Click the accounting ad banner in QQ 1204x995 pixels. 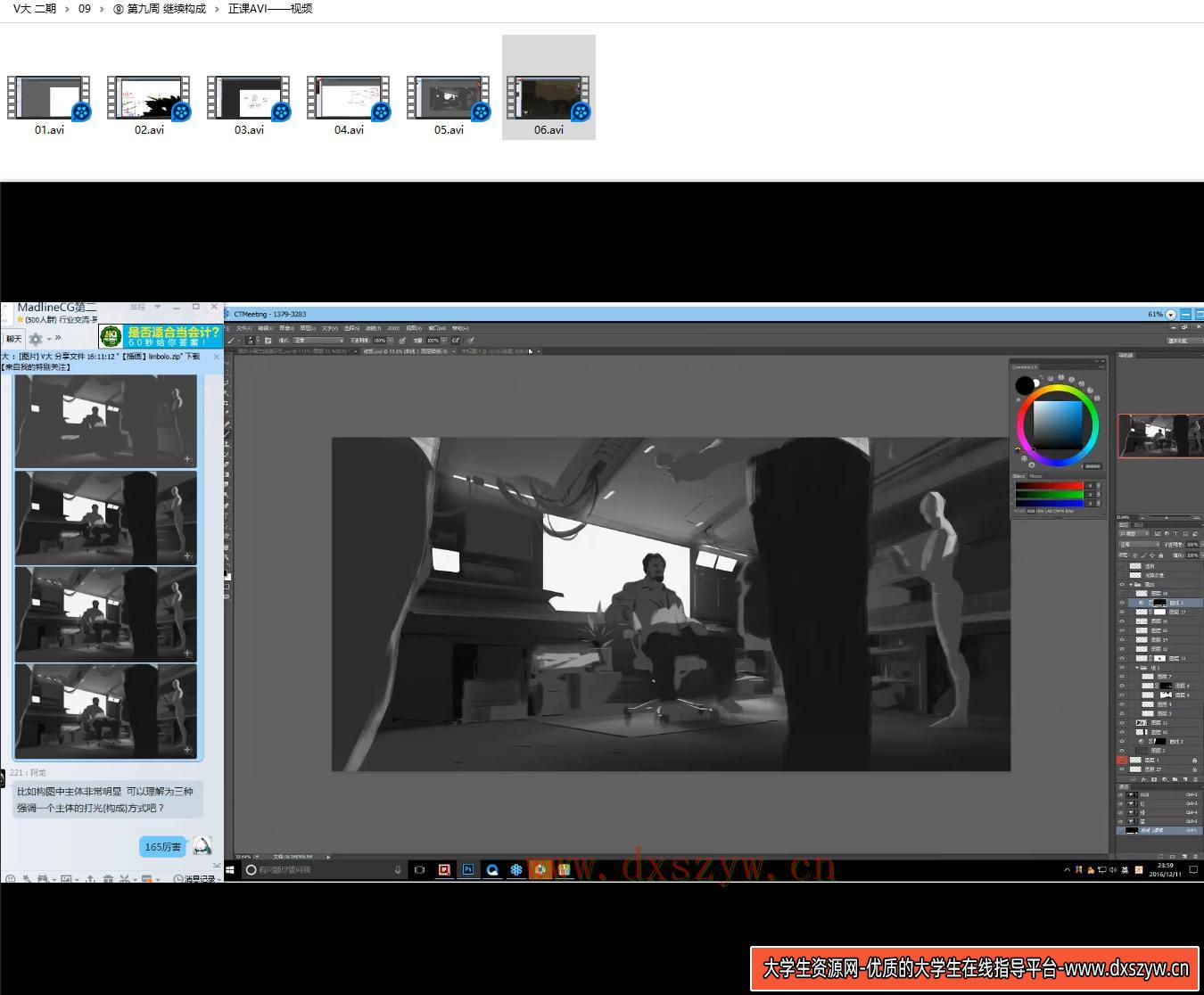tap(161, 336)
